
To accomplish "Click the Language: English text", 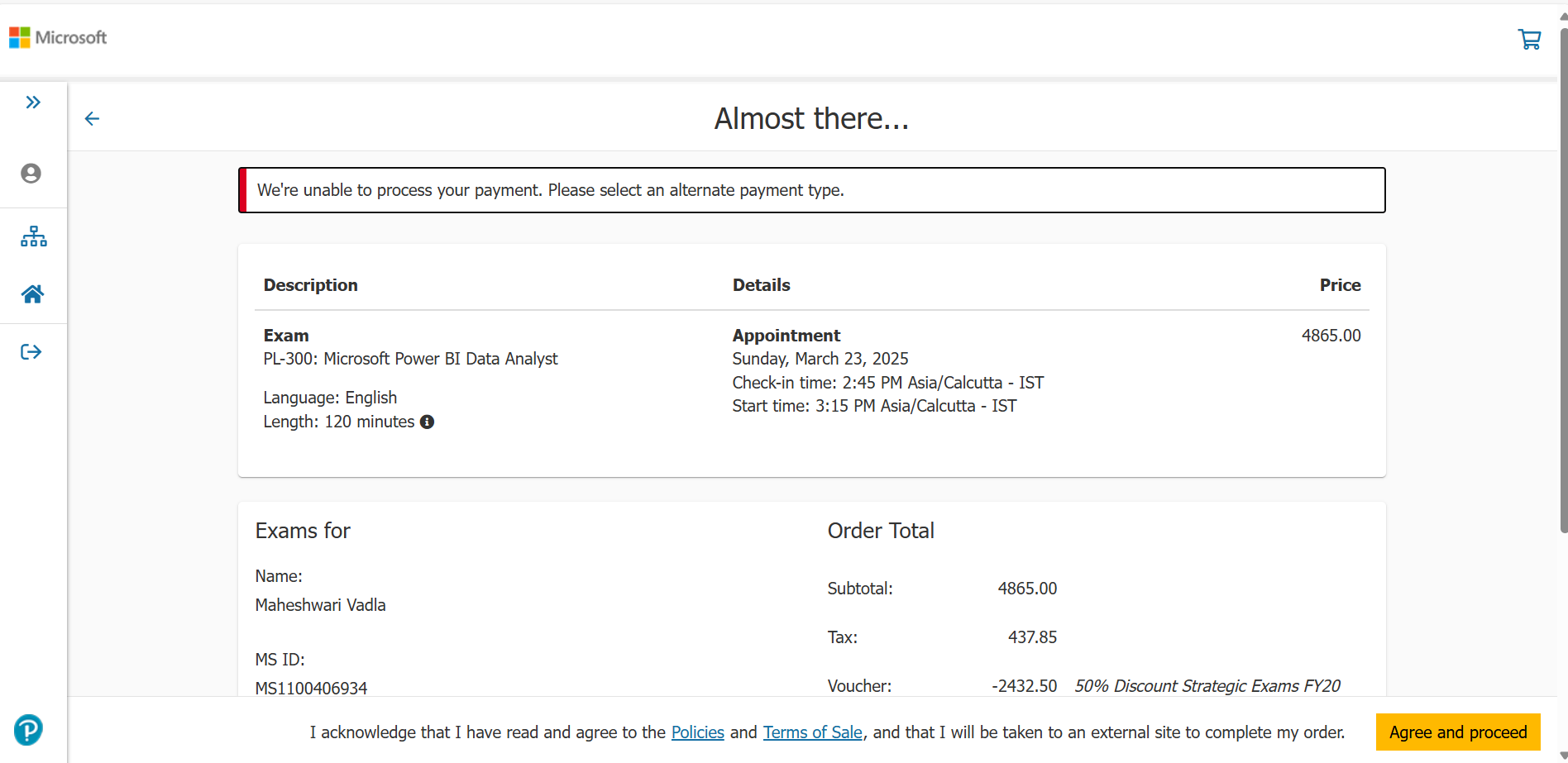I will click(x=330, y=398).
